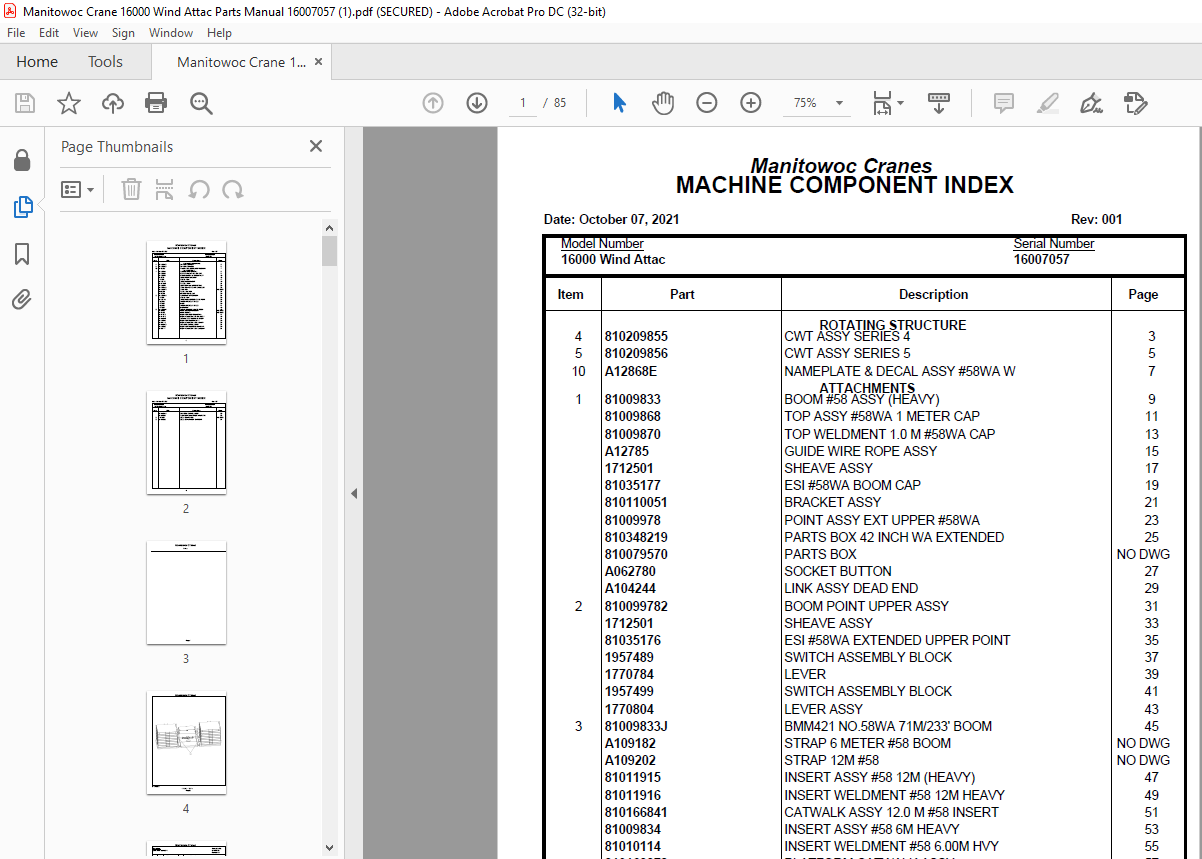Viewport: 1202px width, 859px height.
Task: Select the Highlight text pen
Action: pyautogui.click(x=1047, y=103)
